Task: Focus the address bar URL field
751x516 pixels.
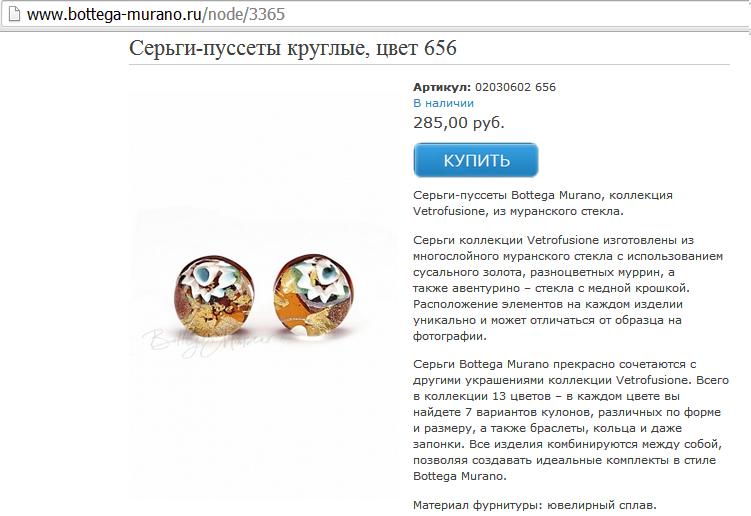Action: (x=376, y=14)
